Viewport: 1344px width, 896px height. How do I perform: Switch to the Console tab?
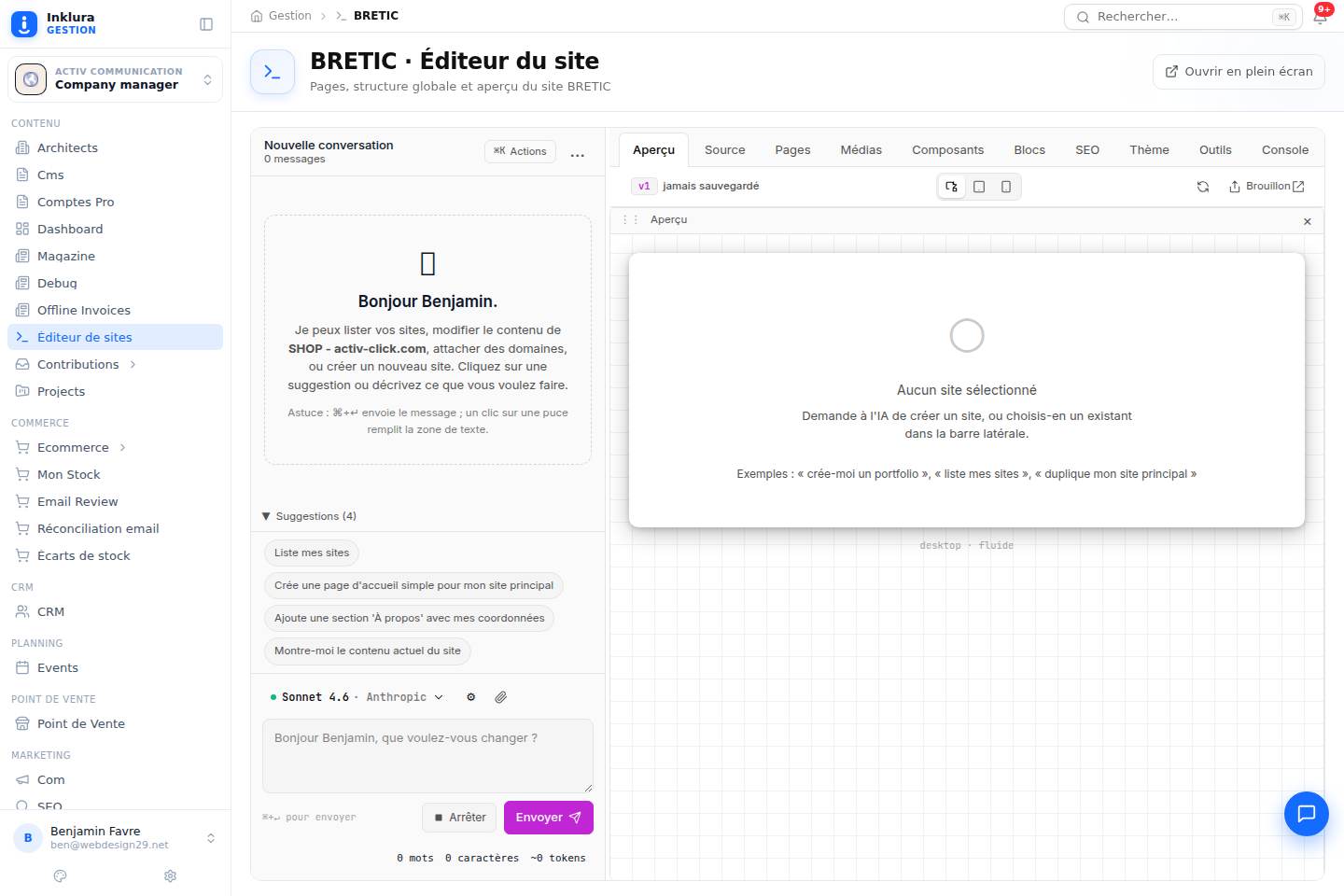point(1285,149)
